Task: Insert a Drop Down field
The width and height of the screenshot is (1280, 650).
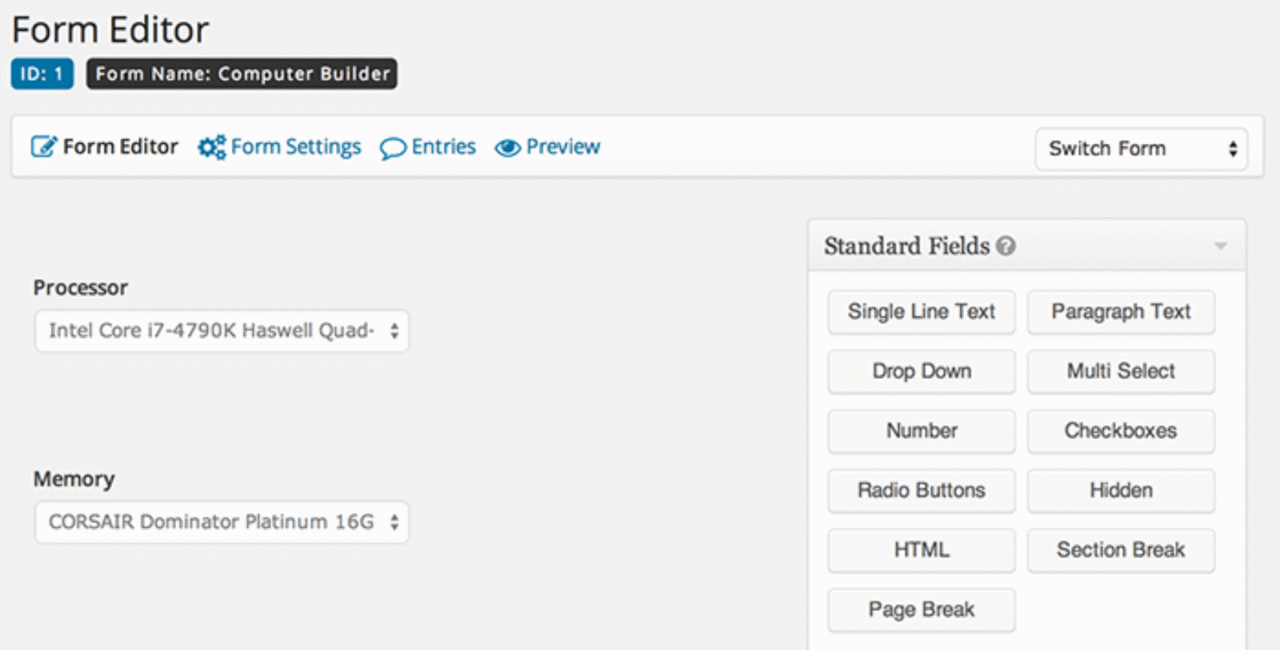Action: pyautogui.click(x=921, y=371)
